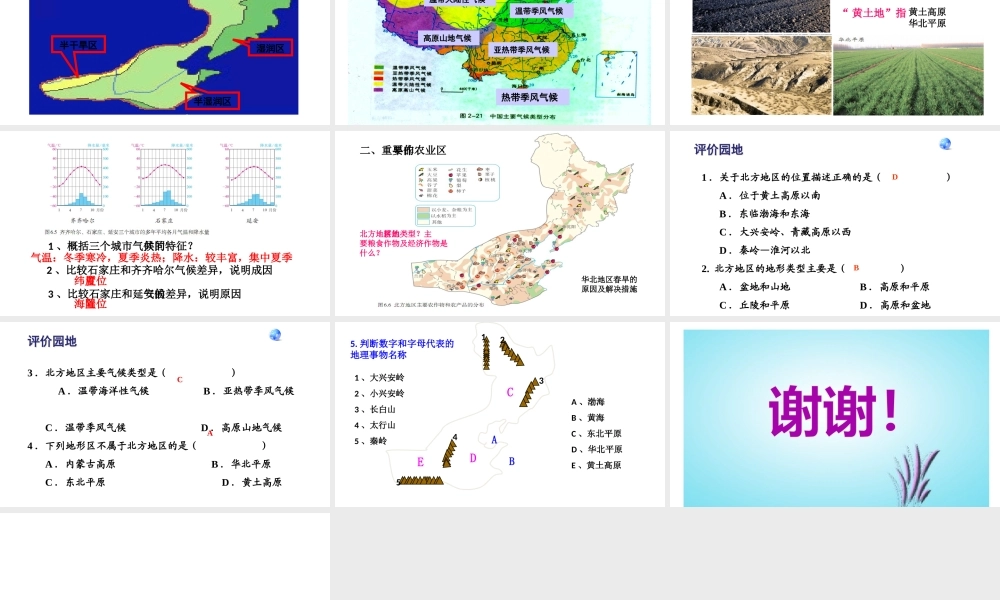This screenshot has height=600, width=1000.
Task: Click the globe icon on 评价园地 questions 3-4 slide
Action: (276, 335)
